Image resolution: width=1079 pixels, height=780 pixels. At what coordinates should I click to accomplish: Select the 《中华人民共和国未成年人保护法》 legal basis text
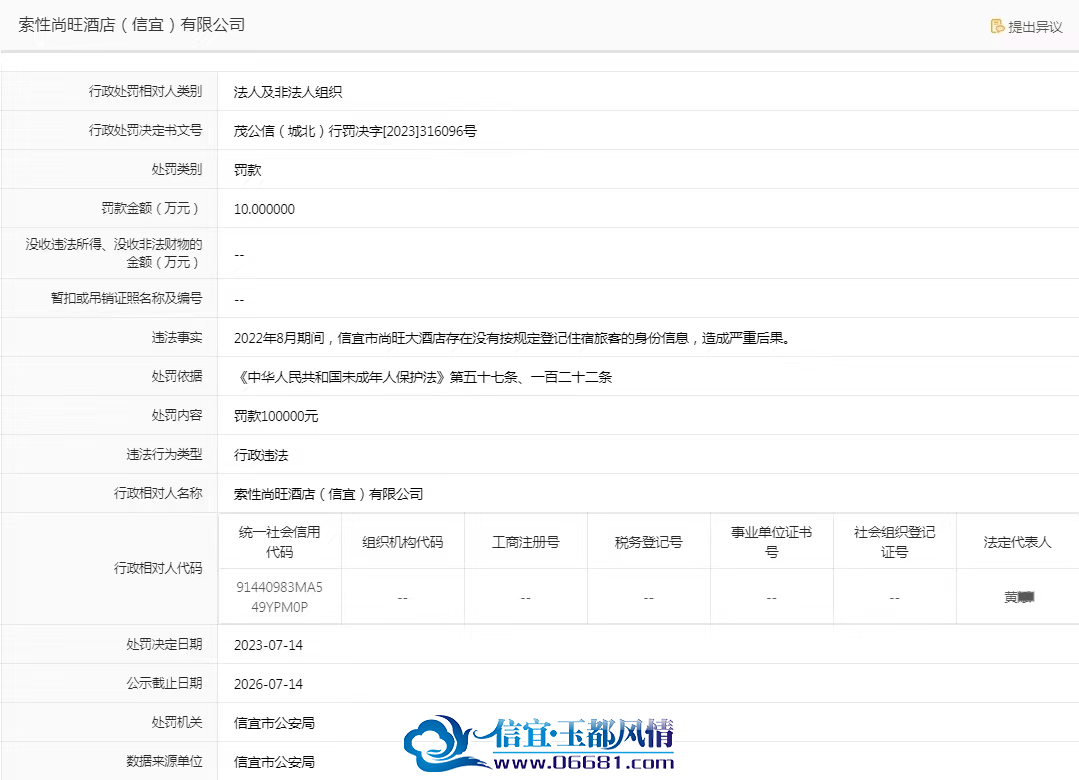[x=423, y=377]
